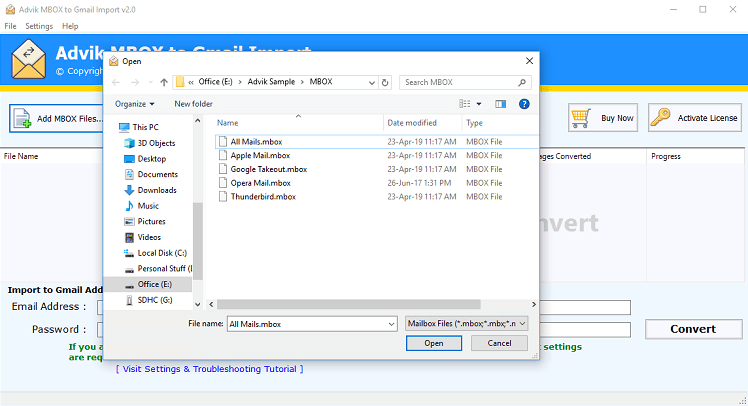The height and width of the screenshot is (406, 748).
Task: Click the Buy Now shopping cart icon
Action: click(x=581, y=118)
